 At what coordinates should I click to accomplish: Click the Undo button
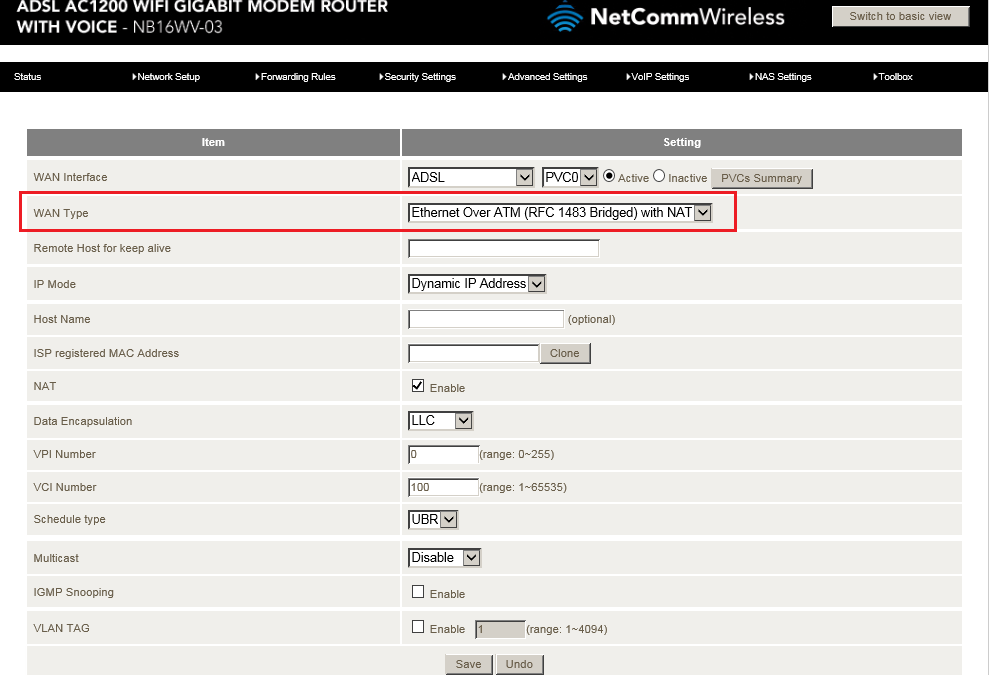[519, 664]
